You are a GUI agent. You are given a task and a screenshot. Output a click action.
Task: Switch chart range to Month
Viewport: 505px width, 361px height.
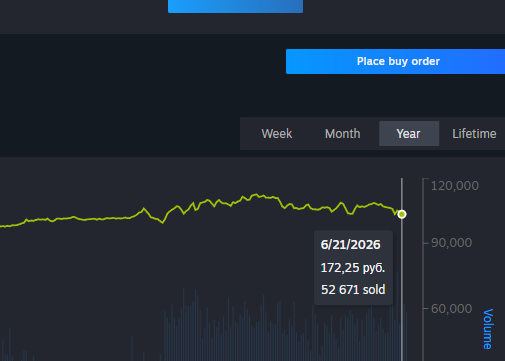(343, 134)
